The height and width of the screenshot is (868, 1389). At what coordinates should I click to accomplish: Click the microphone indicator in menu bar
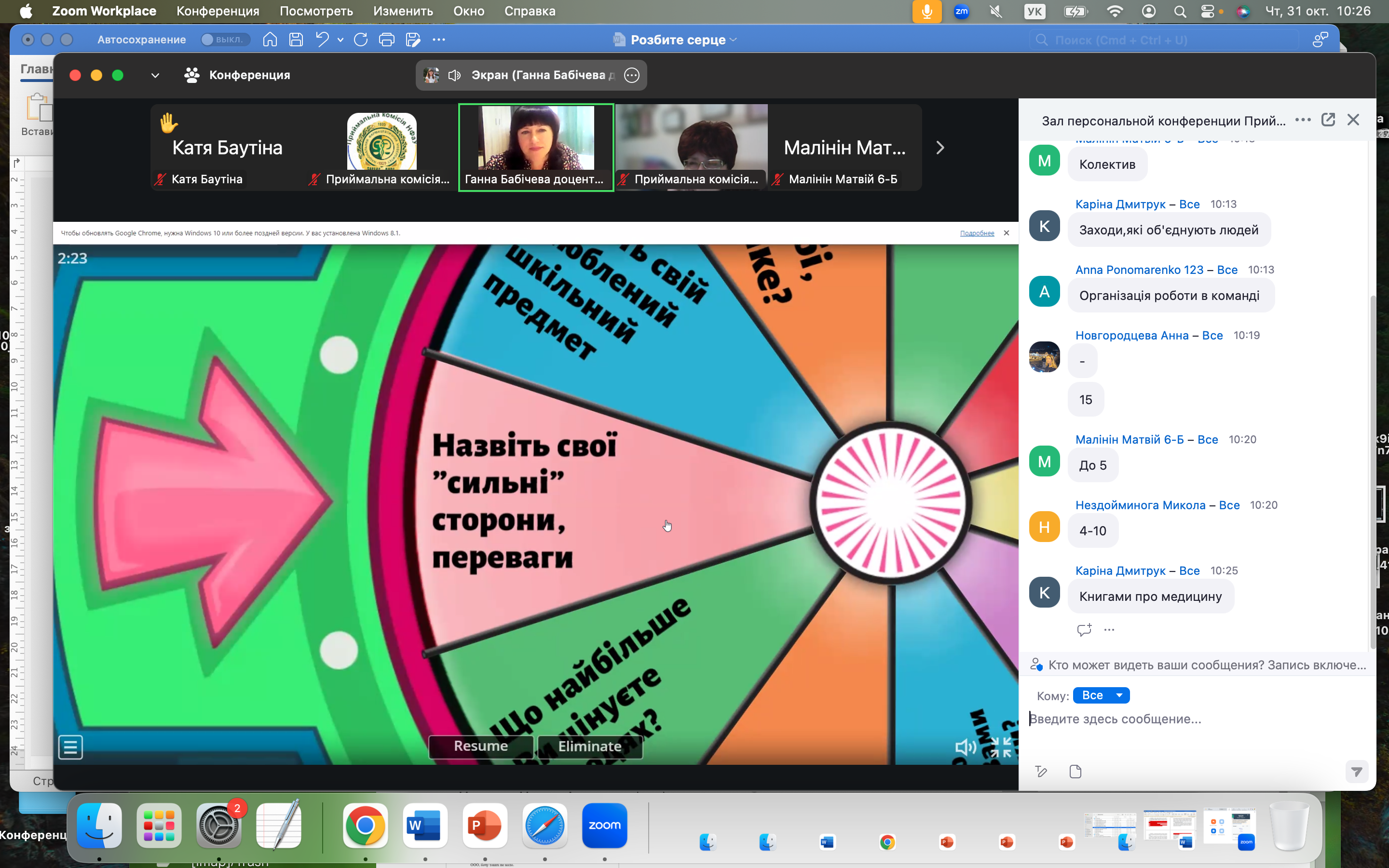pyautogui.click(x=926, y=11)
